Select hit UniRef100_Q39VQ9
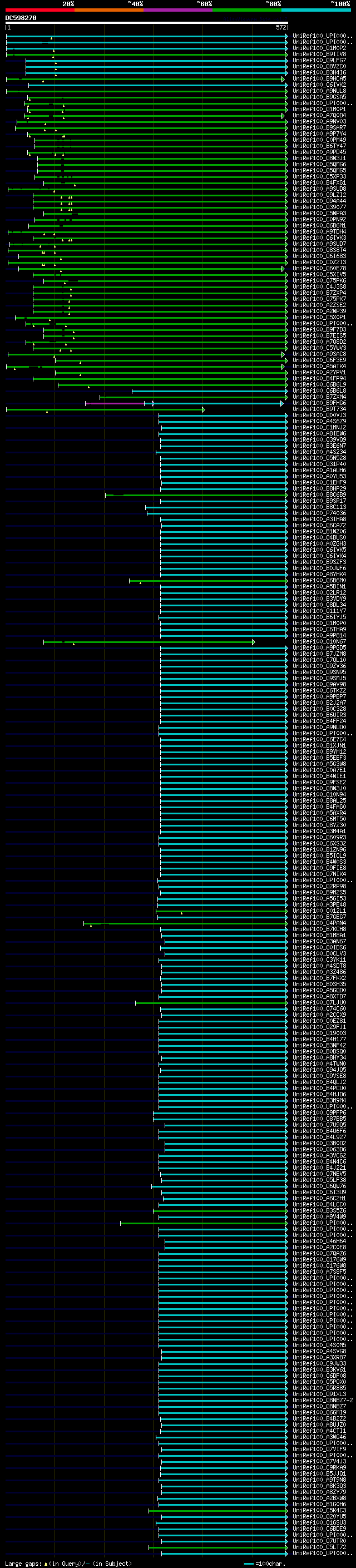The image size is (356, 1568). click(x=319, y=439)
